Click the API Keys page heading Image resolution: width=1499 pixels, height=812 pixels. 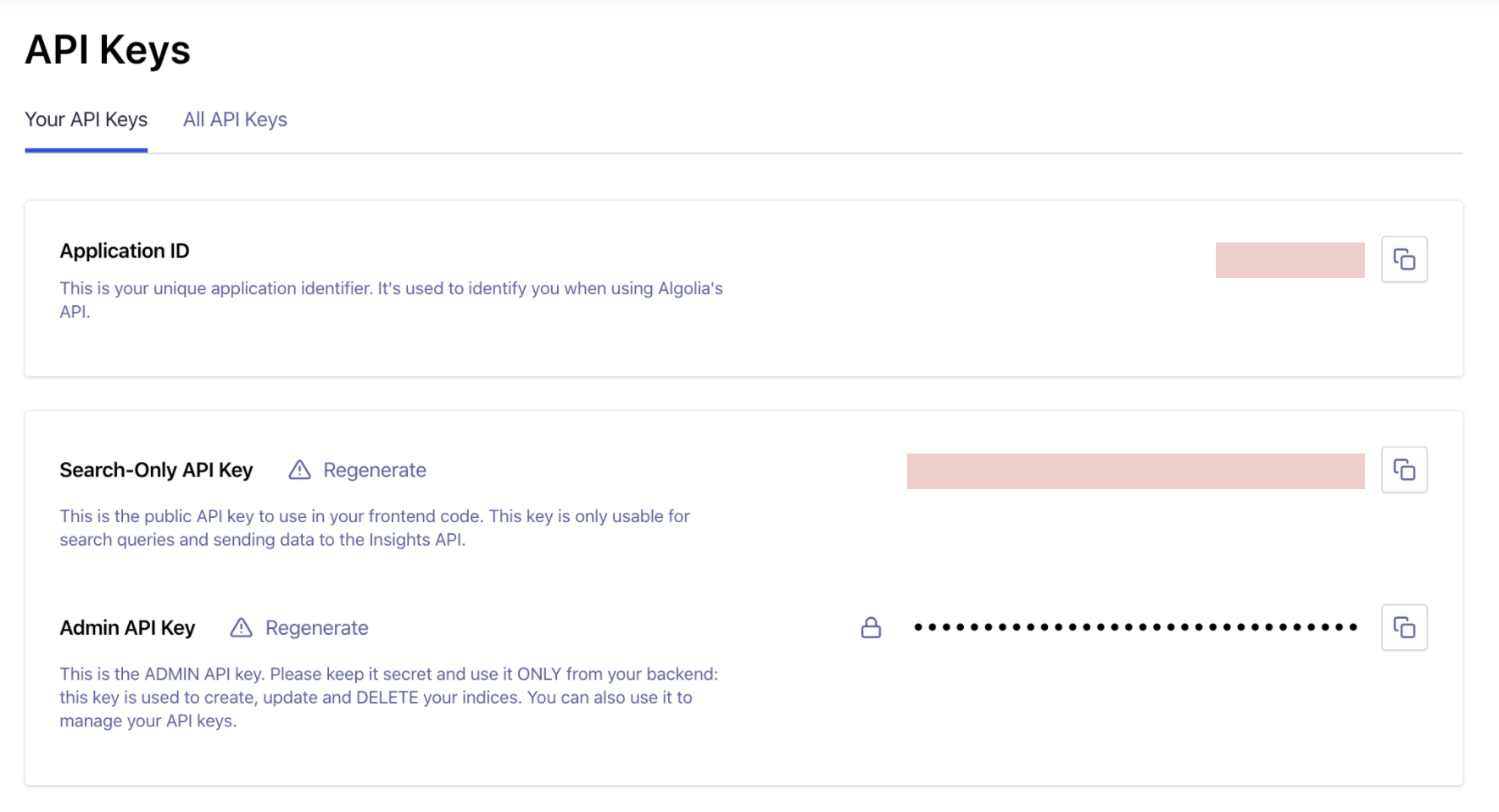point(108,50)
